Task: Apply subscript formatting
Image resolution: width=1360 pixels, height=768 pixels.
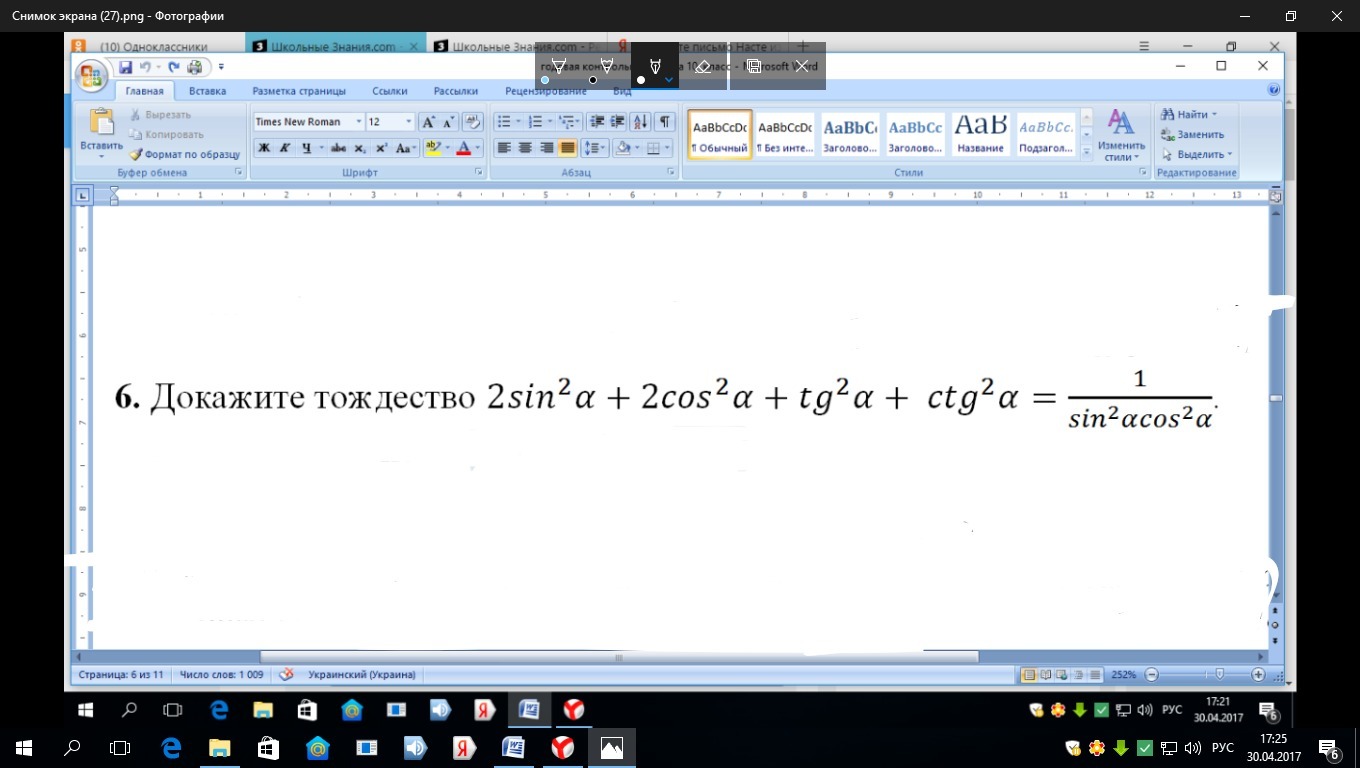Action: pyautogui.click(x=360, y=148)
